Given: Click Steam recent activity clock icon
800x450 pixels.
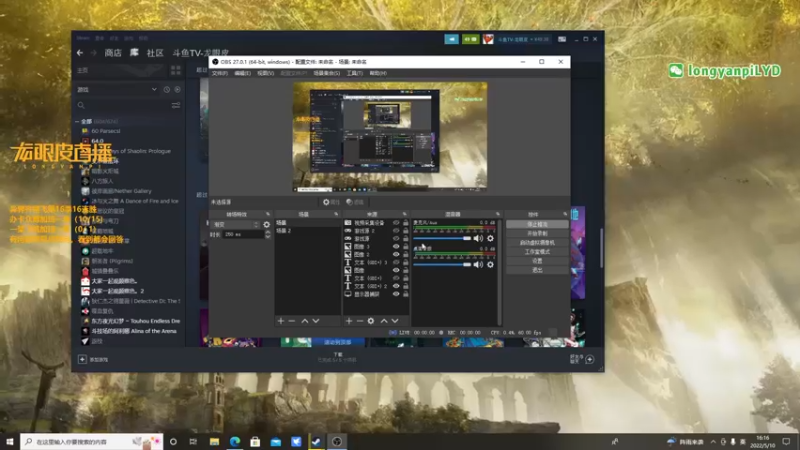Looking at the screenshot, I should (167, 89).
